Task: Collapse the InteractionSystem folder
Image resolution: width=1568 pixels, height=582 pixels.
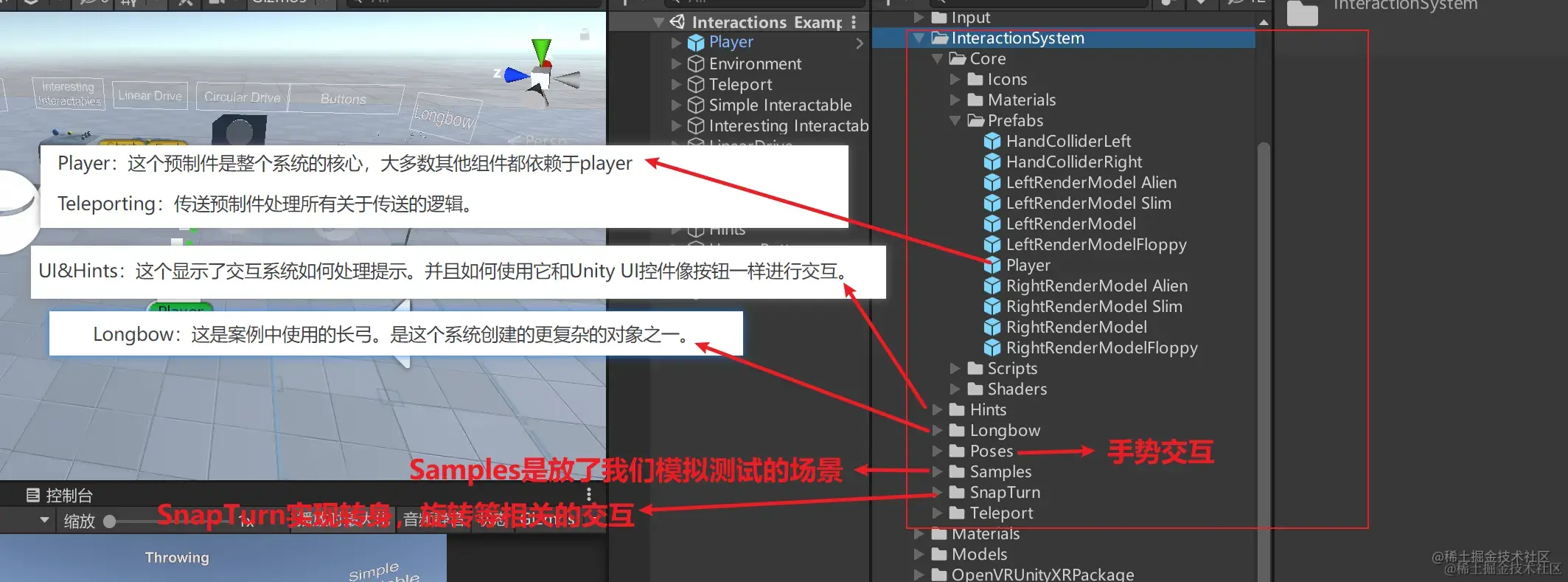Action: (x=919, y=38)
